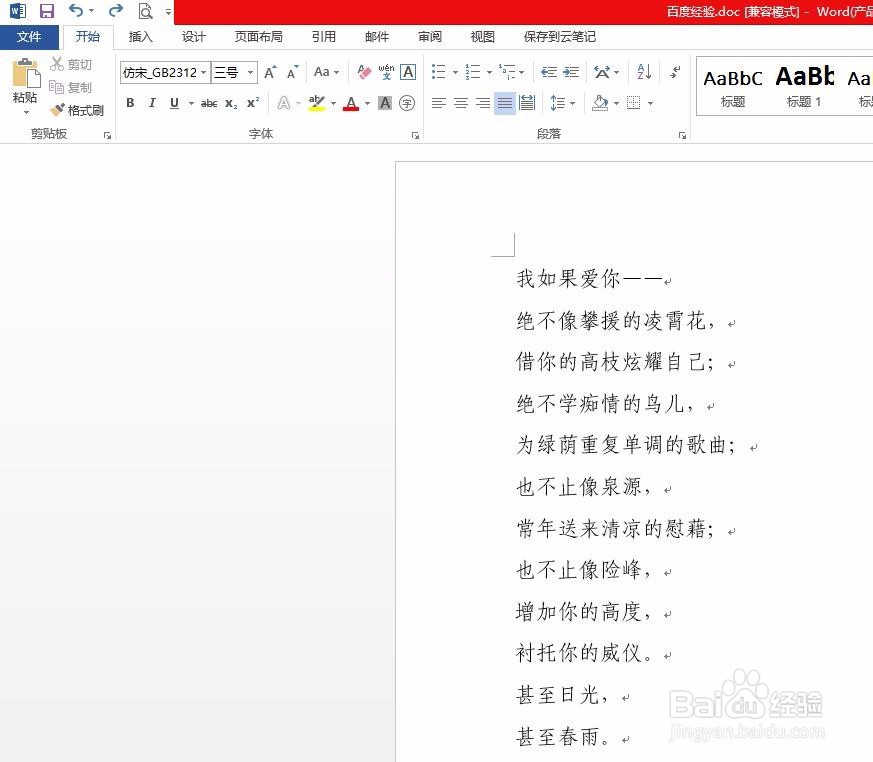Open the 段落 dialog launcher
This screenshot has height=762, width=873.
(x=682, y=135)
